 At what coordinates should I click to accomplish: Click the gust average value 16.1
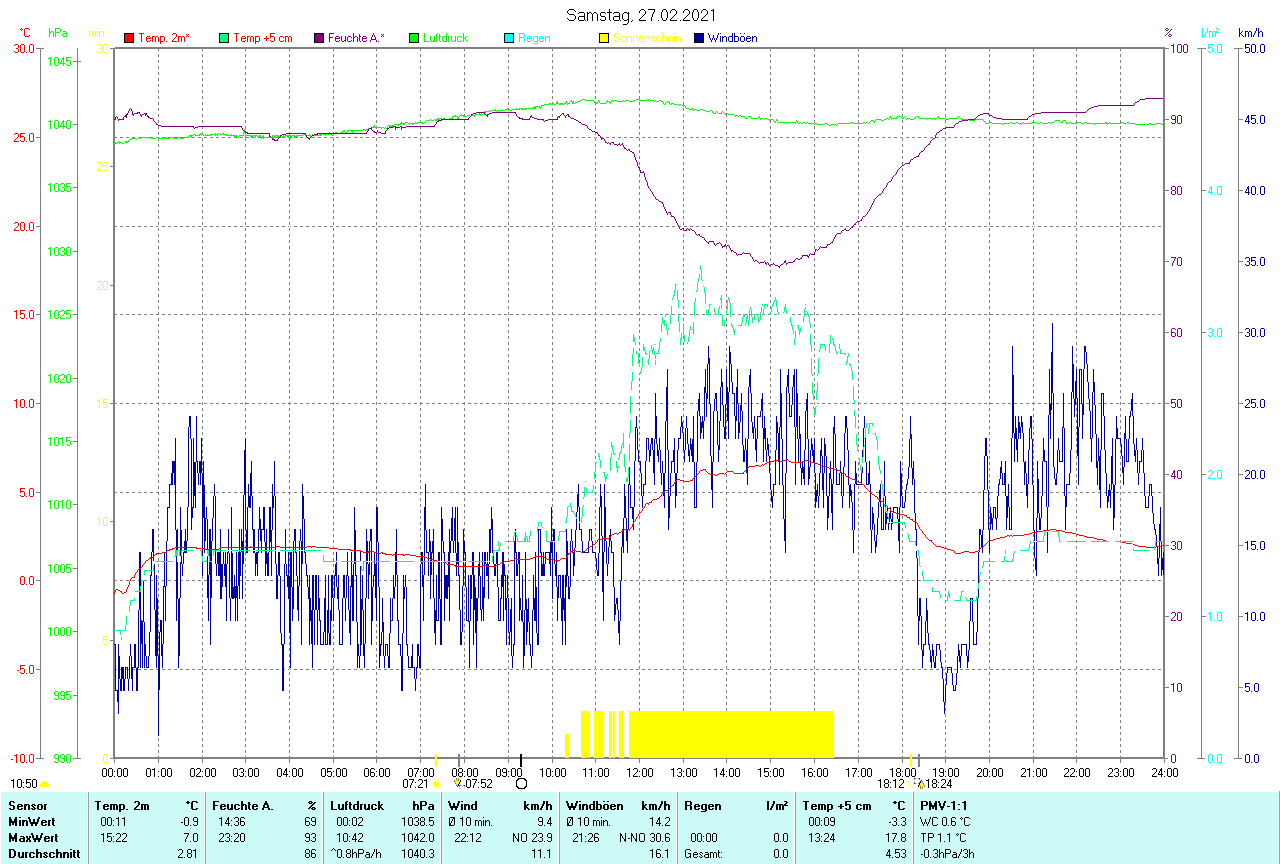659,854
